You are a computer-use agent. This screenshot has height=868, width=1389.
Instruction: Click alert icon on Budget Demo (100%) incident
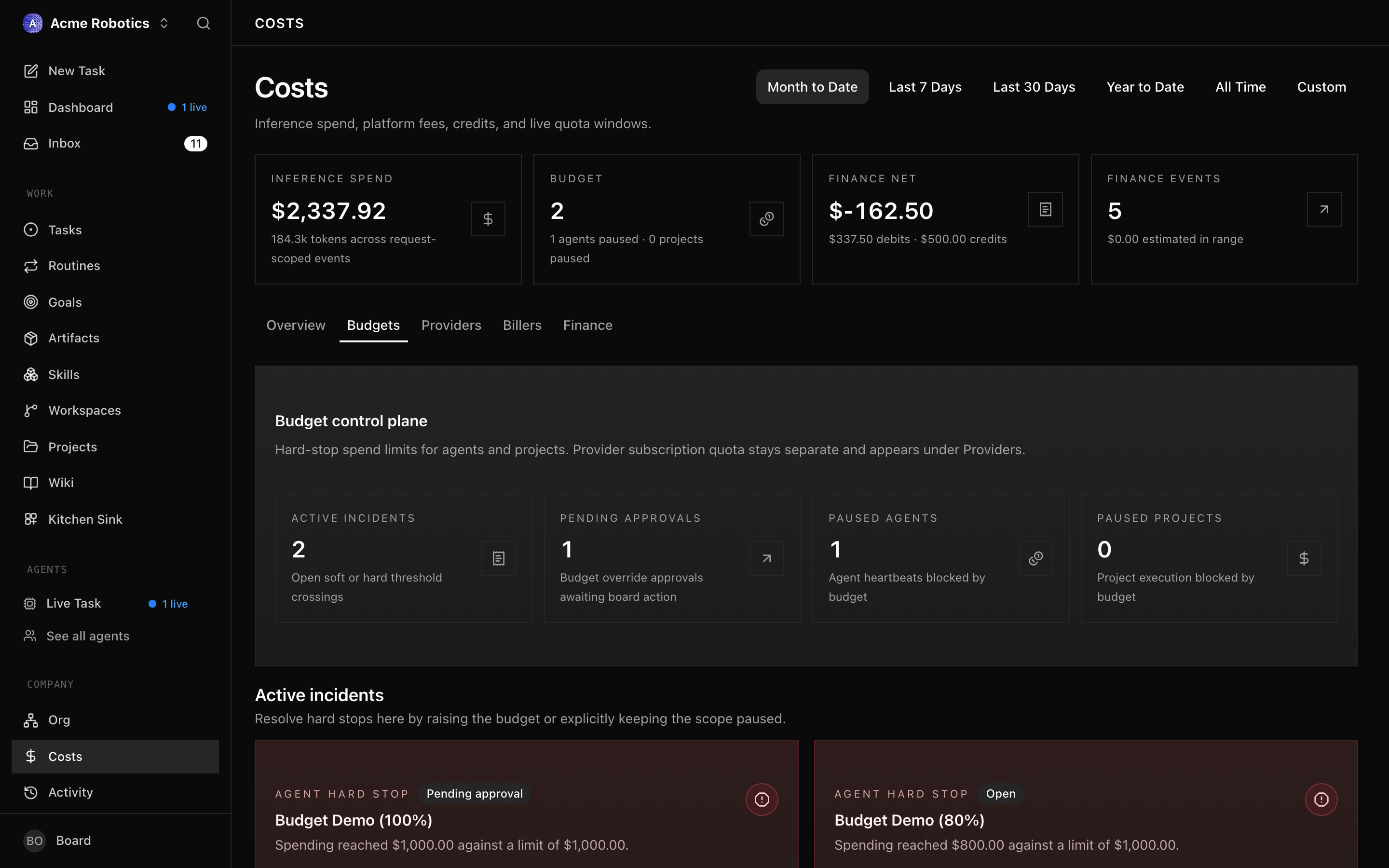coord(762,799)
